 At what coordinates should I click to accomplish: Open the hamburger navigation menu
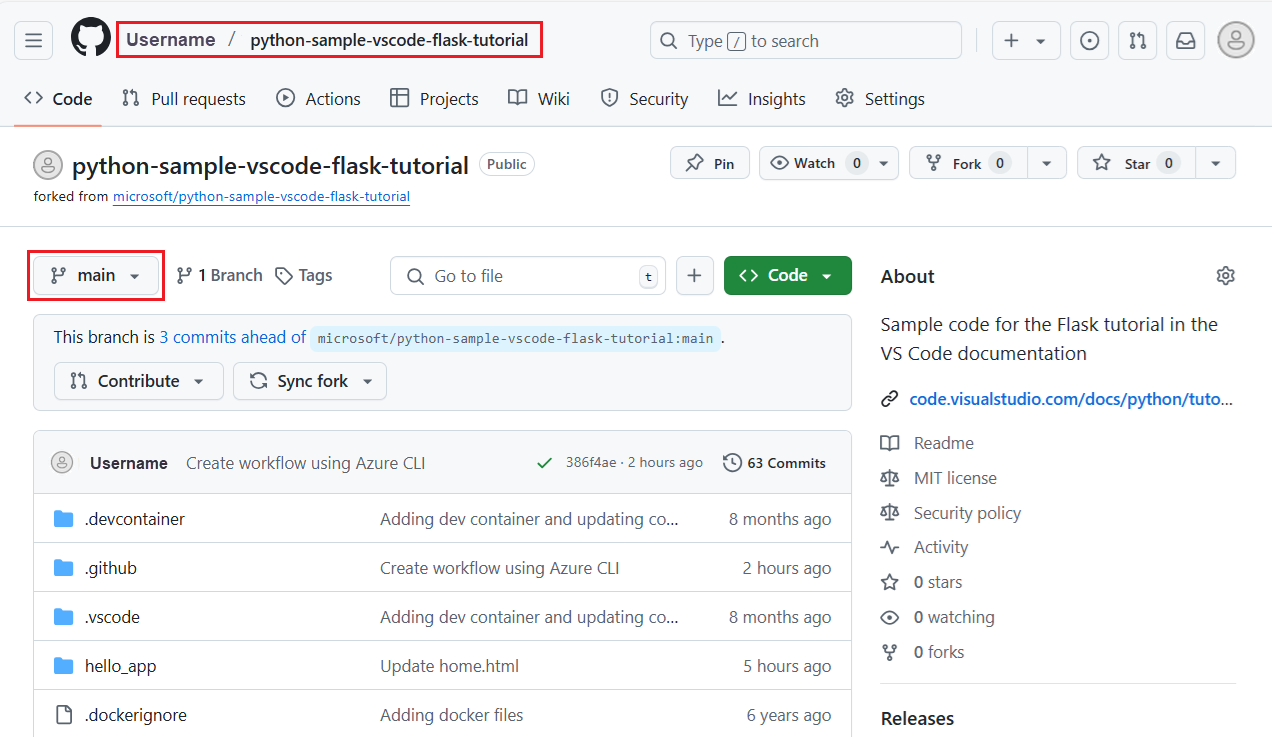tap(33, 40)
